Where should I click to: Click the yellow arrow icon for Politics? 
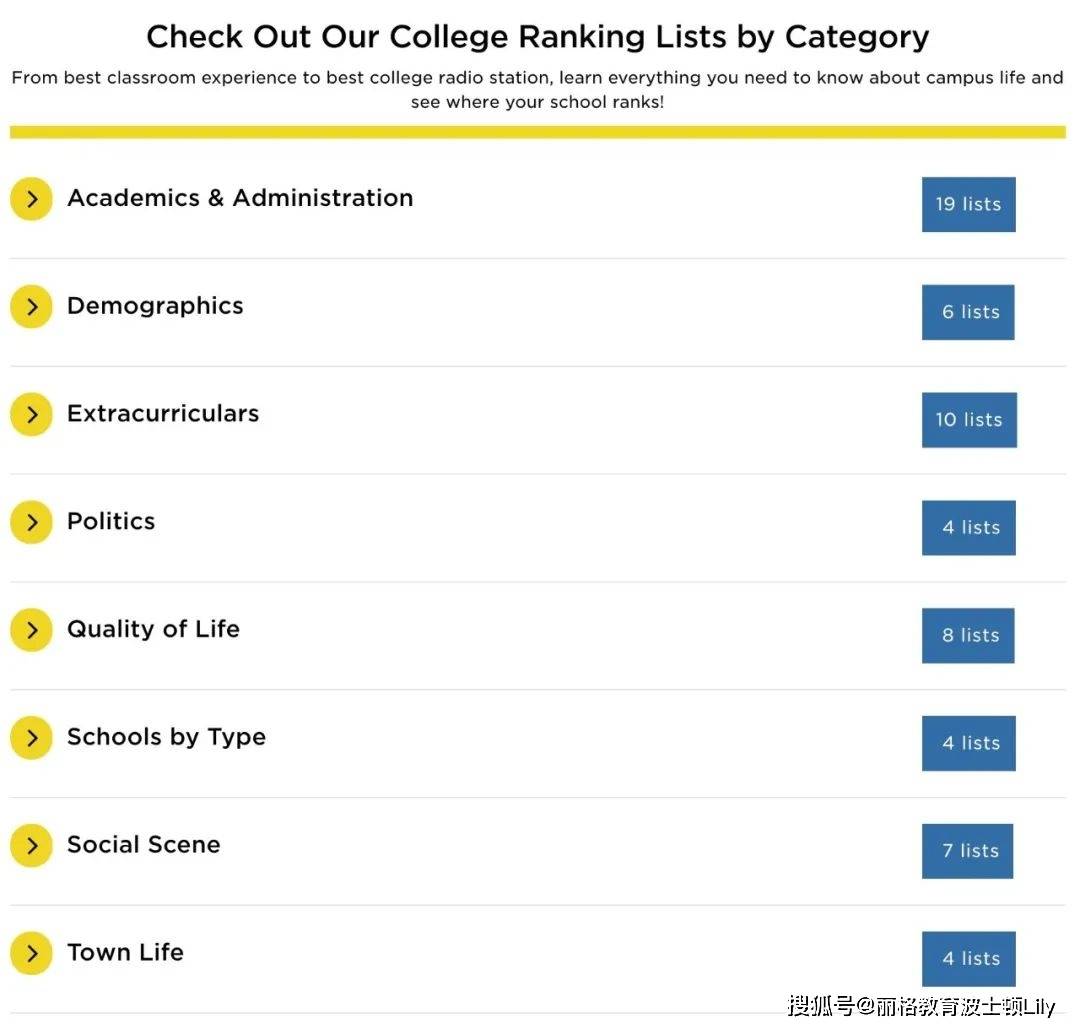point(31,521)
